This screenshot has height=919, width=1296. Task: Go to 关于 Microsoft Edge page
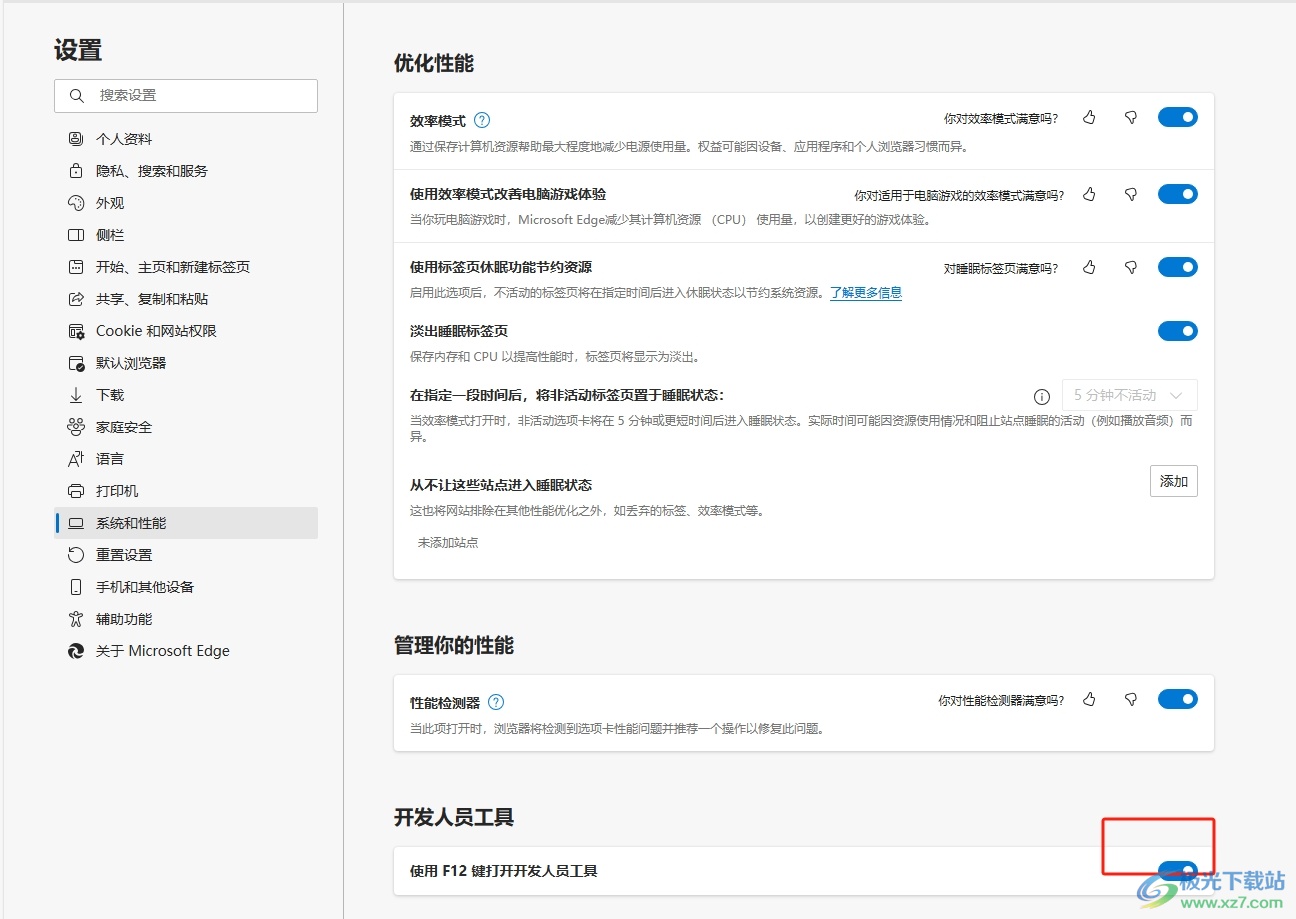(186, 651)
